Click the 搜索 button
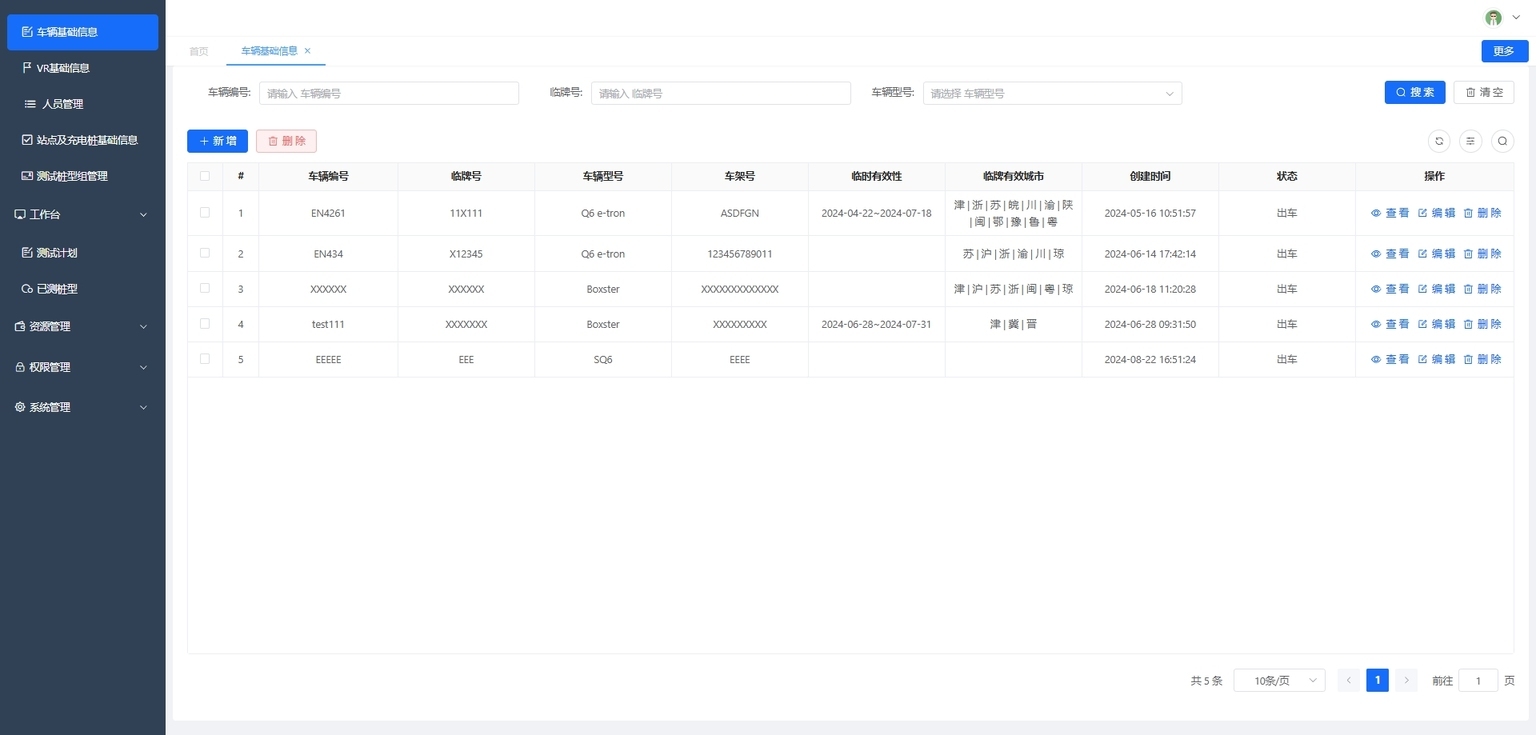Screen dimensions: 1536x735 1415,92
